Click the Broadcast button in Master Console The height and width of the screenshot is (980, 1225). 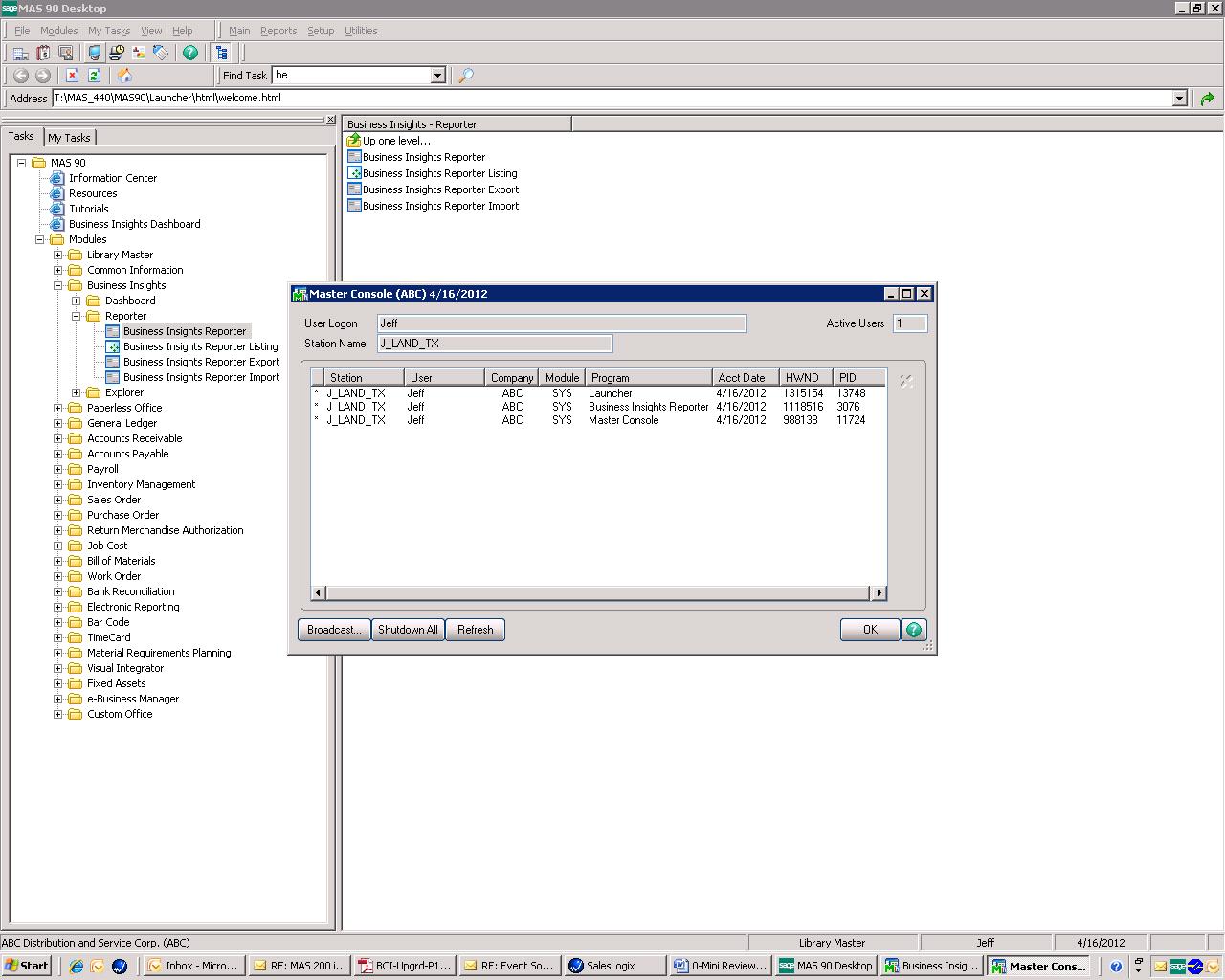coord(334,630)
